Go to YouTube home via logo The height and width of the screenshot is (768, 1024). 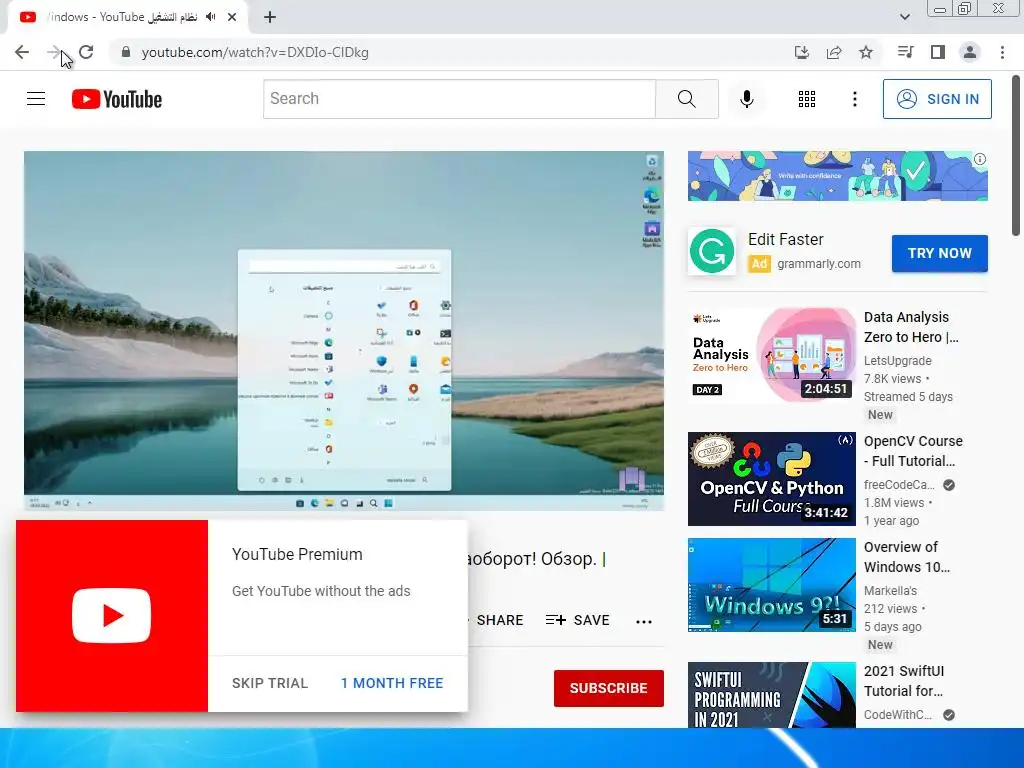117,99
